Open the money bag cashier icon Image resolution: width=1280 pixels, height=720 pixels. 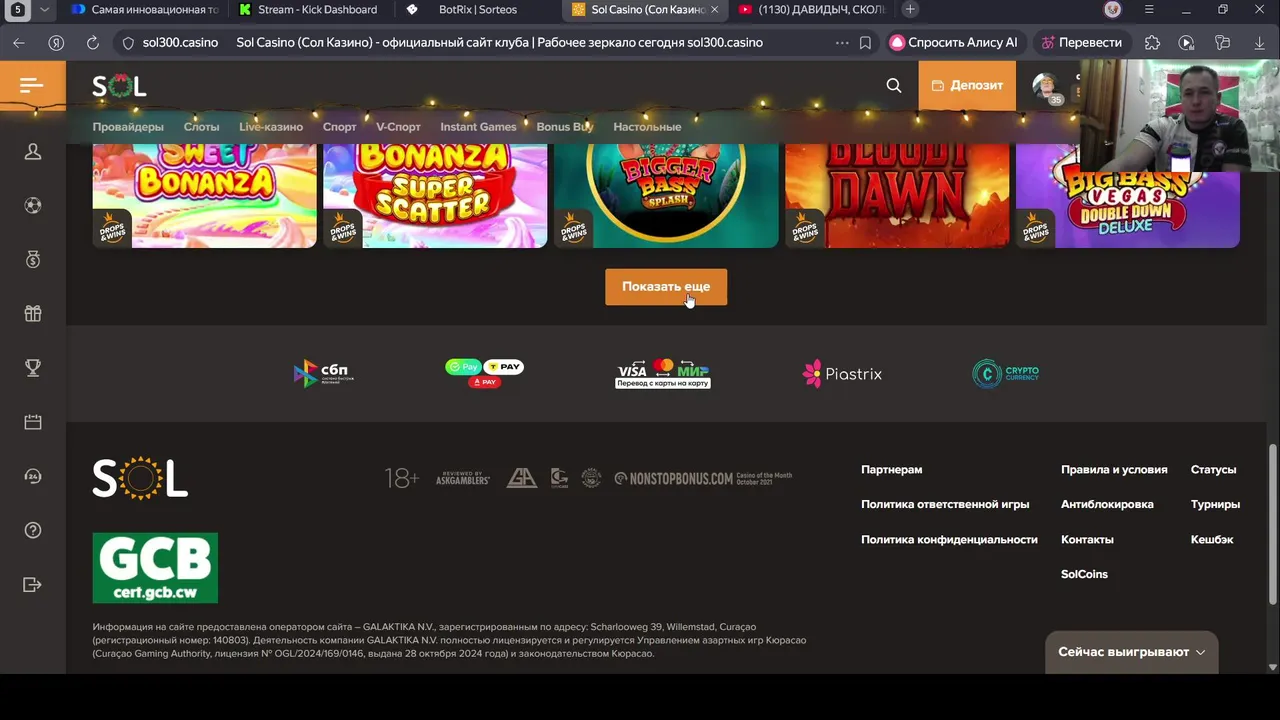coord(33,260)
